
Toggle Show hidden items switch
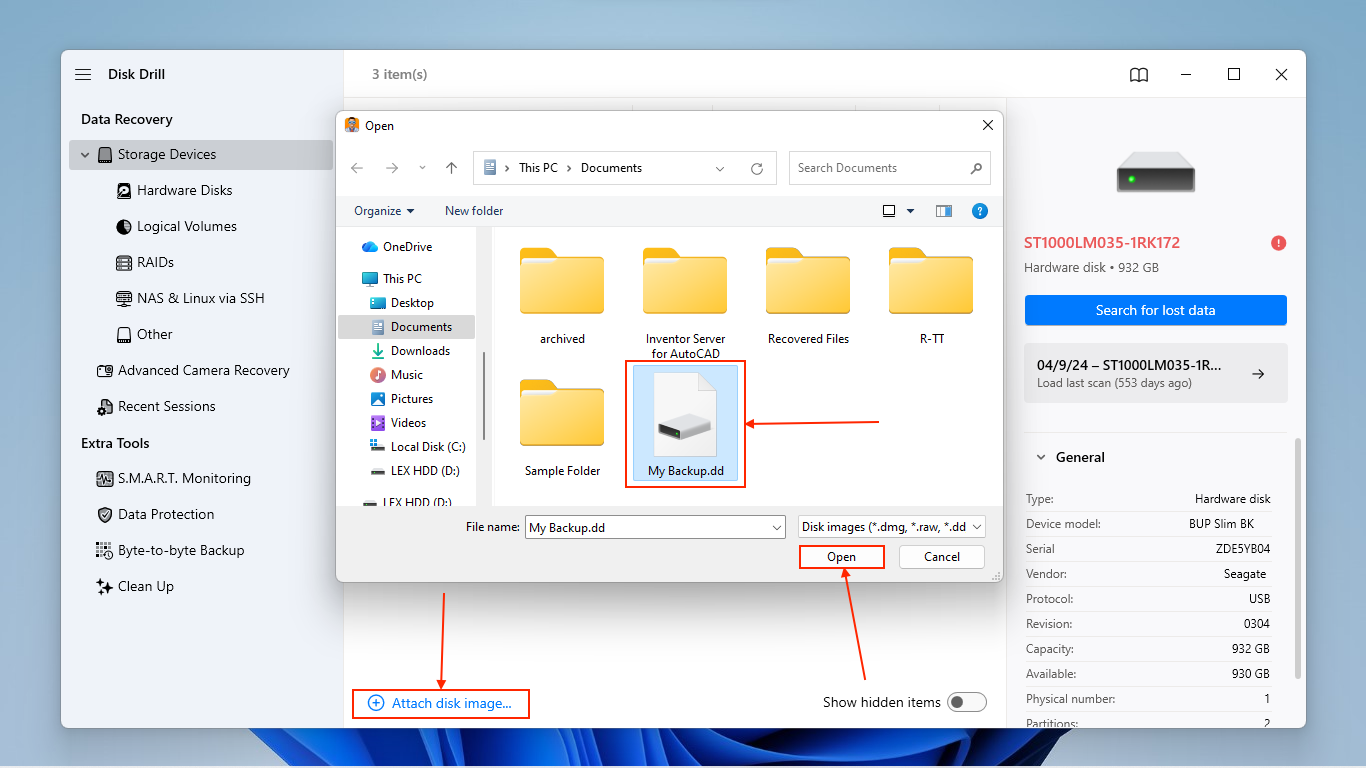click(x=966, y=702)
